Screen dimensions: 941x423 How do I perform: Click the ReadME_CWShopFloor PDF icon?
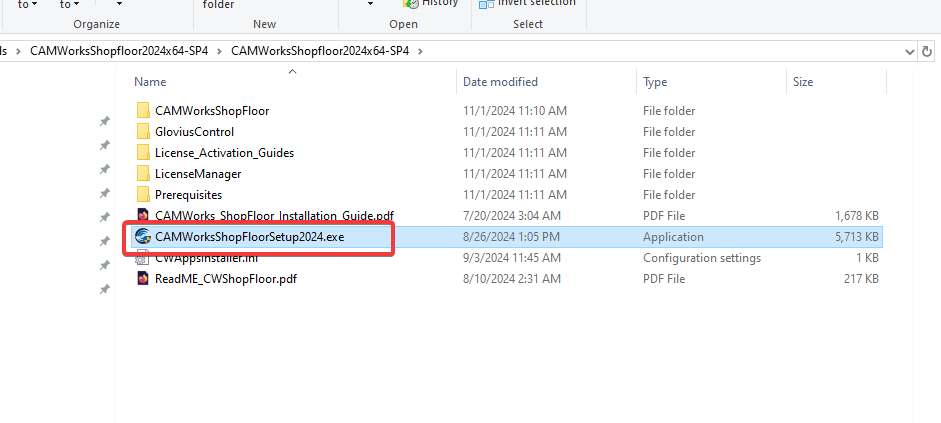[x=143, y=278]
